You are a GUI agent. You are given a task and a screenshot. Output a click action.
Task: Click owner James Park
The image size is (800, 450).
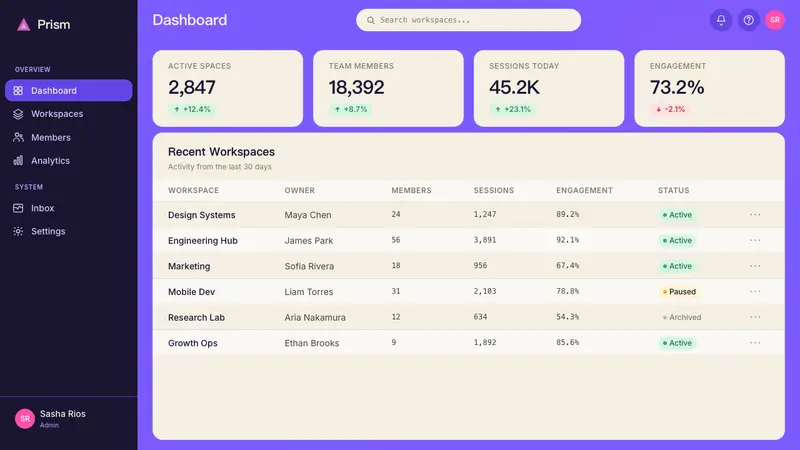309,240
